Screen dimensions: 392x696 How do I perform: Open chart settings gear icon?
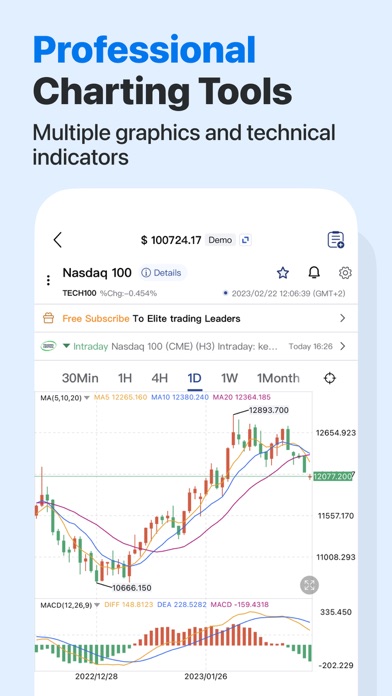345,273
